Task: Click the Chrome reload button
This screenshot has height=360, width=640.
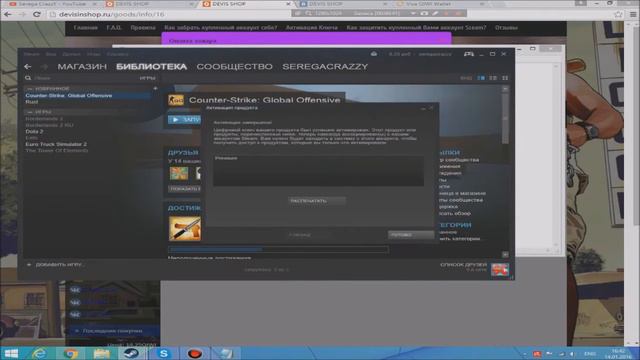Action: click(36, 14)
